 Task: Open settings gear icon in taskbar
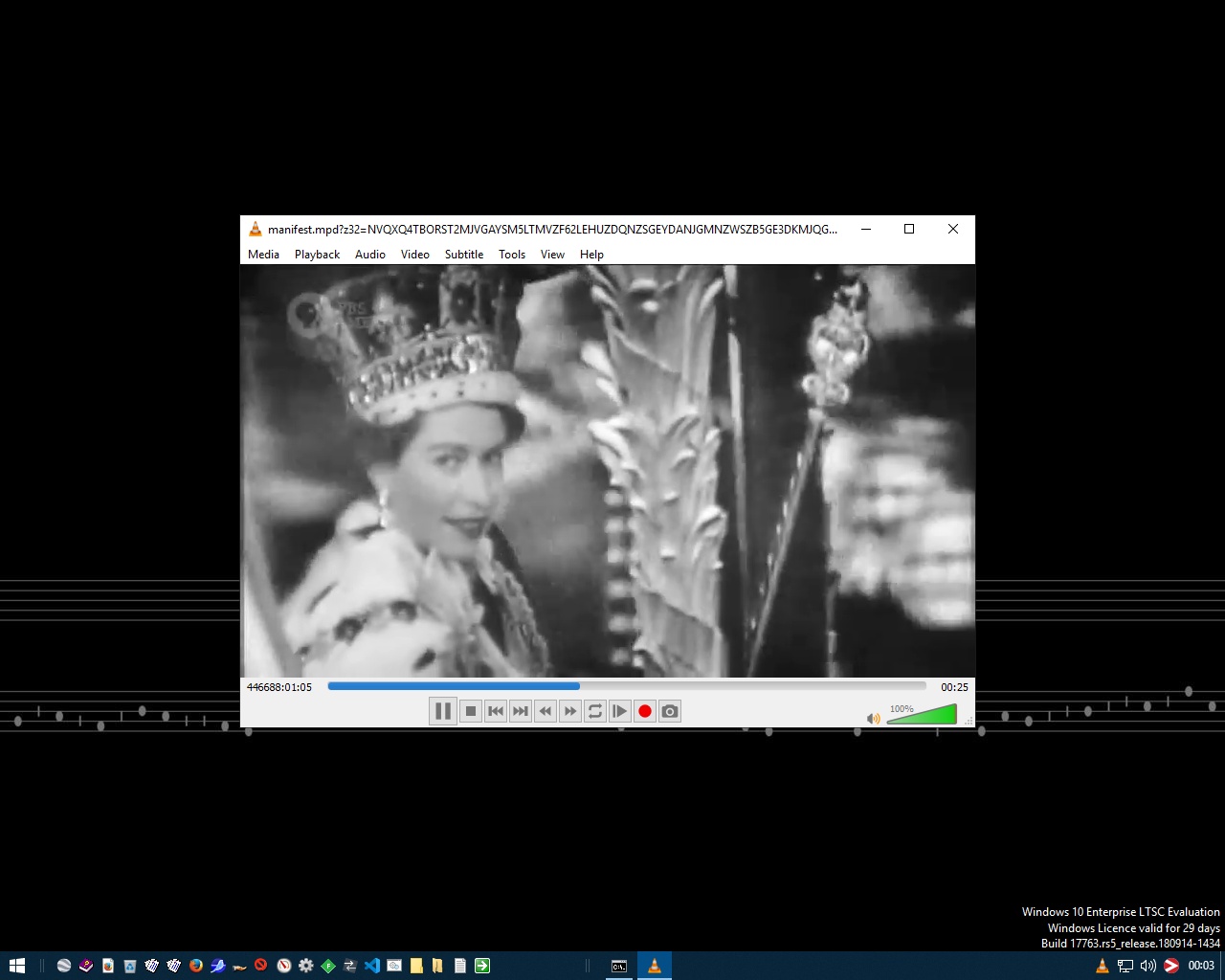306,966
